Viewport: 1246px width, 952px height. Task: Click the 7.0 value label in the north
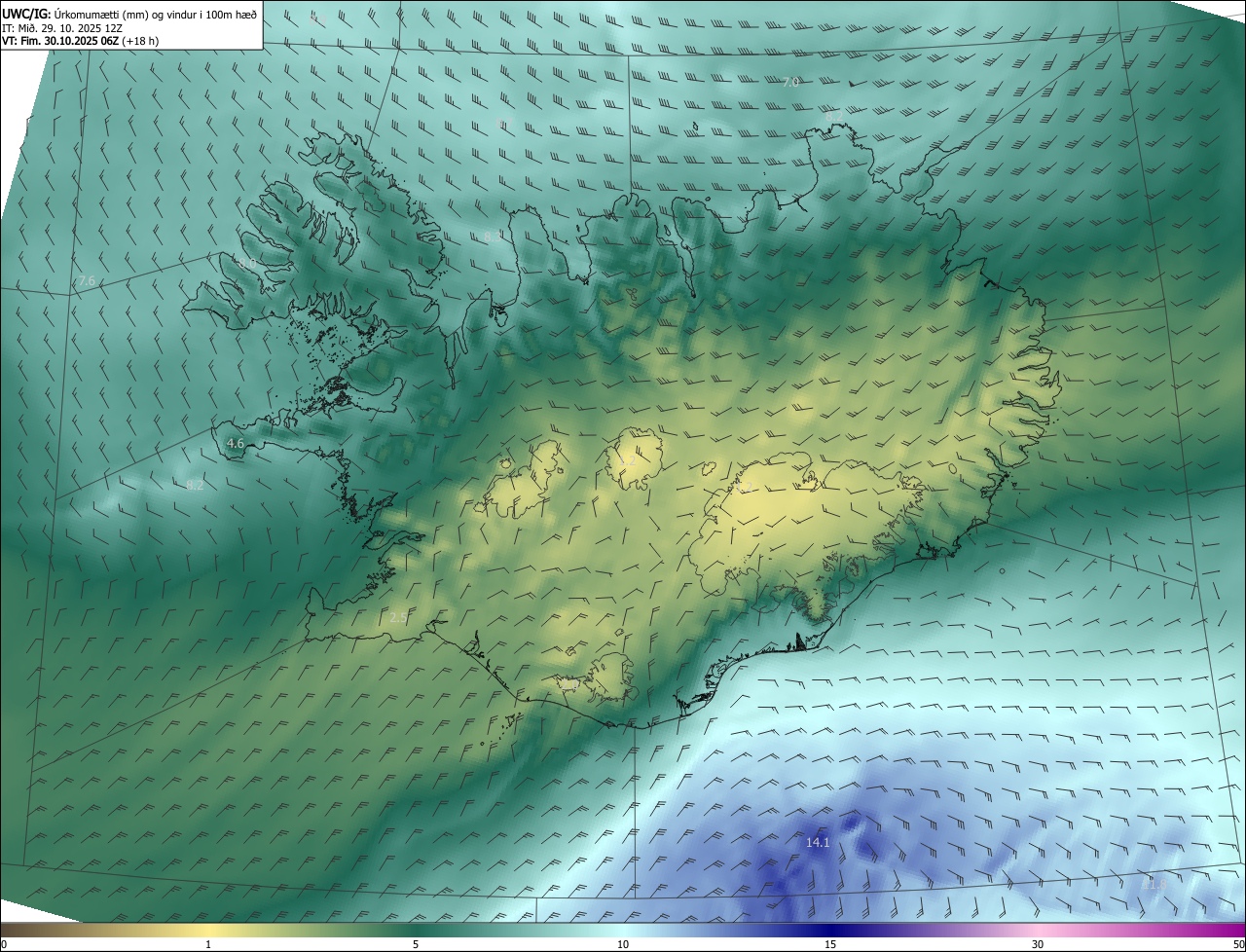tap(790, 82)
